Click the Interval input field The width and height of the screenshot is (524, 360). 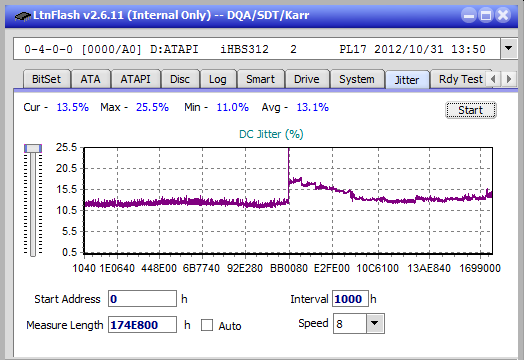pos(350,298)
